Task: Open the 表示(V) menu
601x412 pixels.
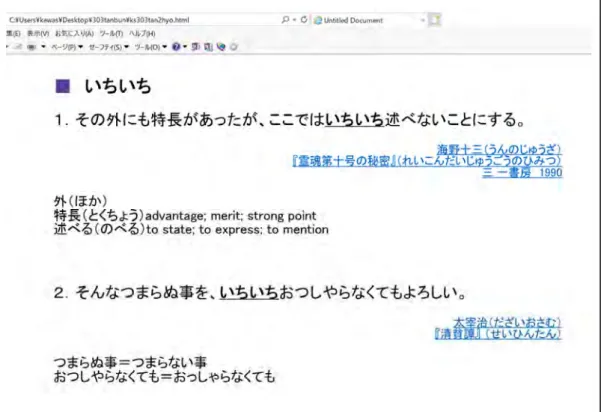Action: point(38,34)
